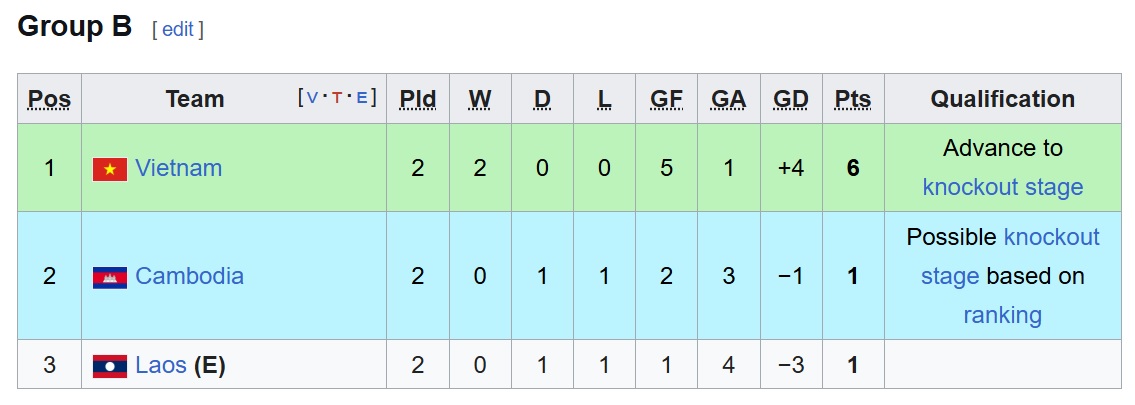Image resolution: width=1135 pixels, height=405 pixels.
Task: Click the GA column header abbreviation
Action: pos(728,99)
